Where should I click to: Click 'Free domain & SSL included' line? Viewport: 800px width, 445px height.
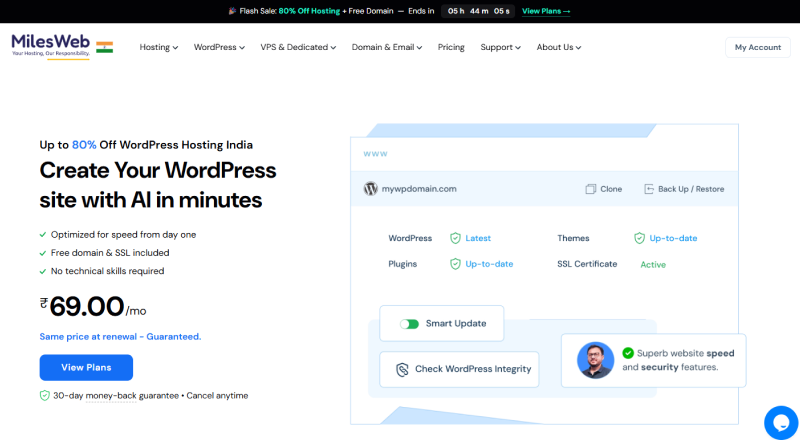tap(110, 253)
